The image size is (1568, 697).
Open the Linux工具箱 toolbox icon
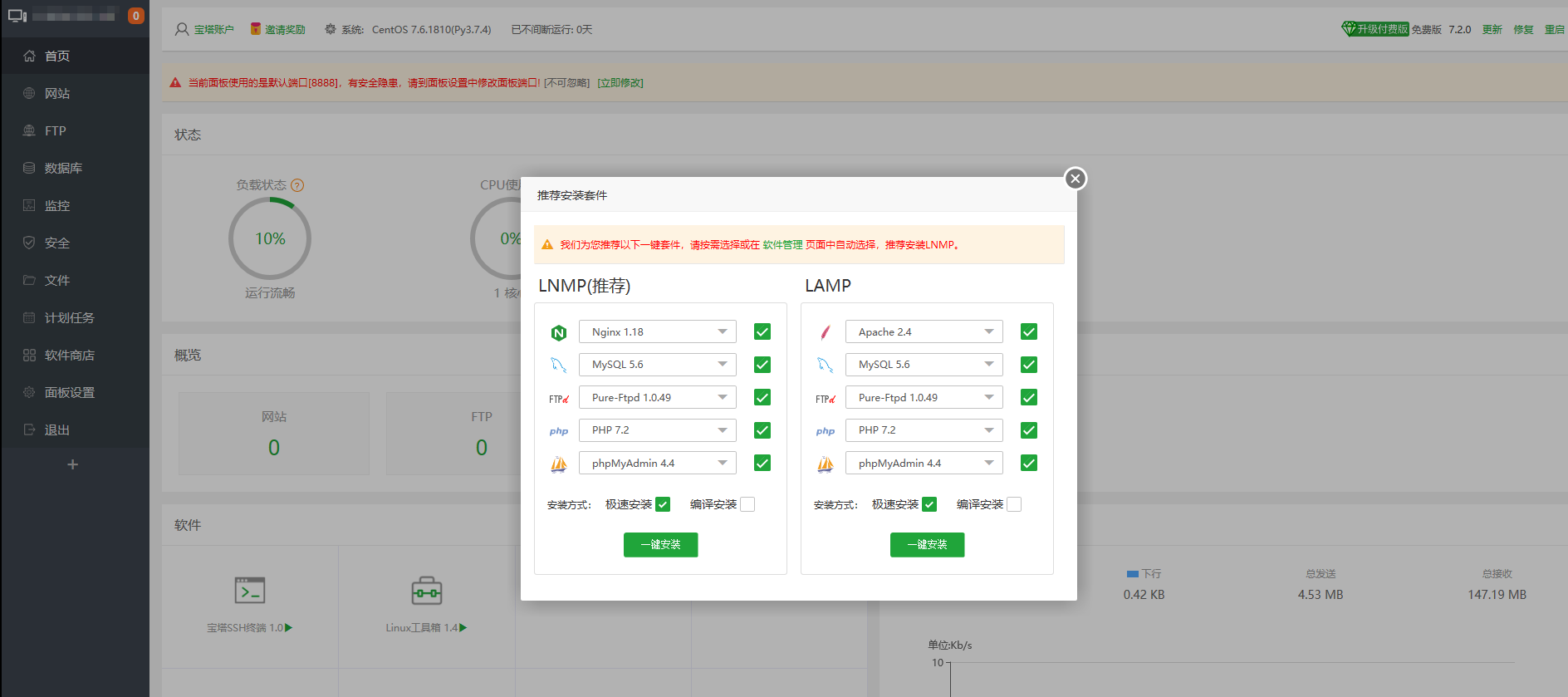pos(427,591)
